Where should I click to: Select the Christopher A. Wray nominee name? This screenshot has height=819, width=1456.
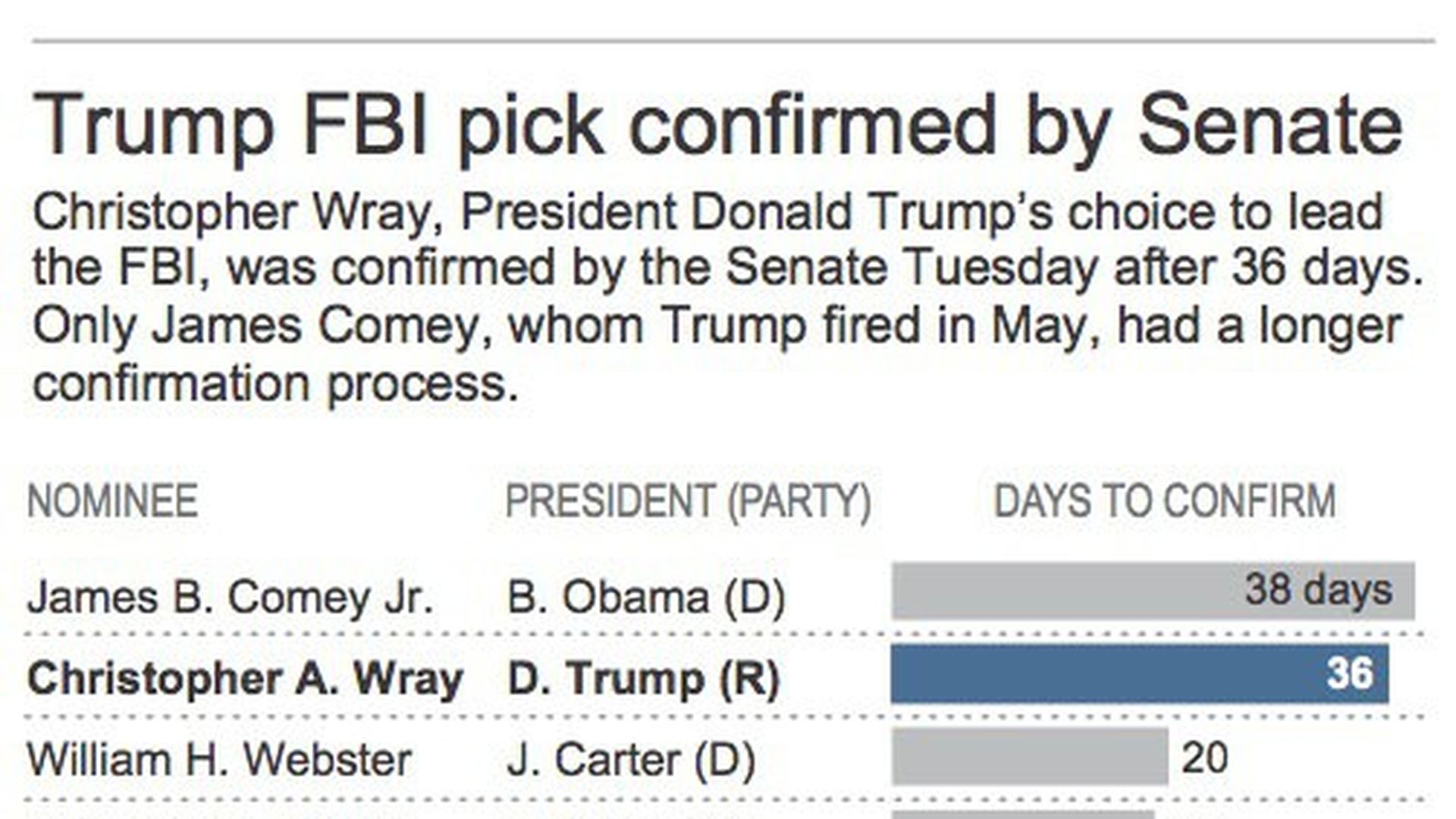tap(244, 678)
